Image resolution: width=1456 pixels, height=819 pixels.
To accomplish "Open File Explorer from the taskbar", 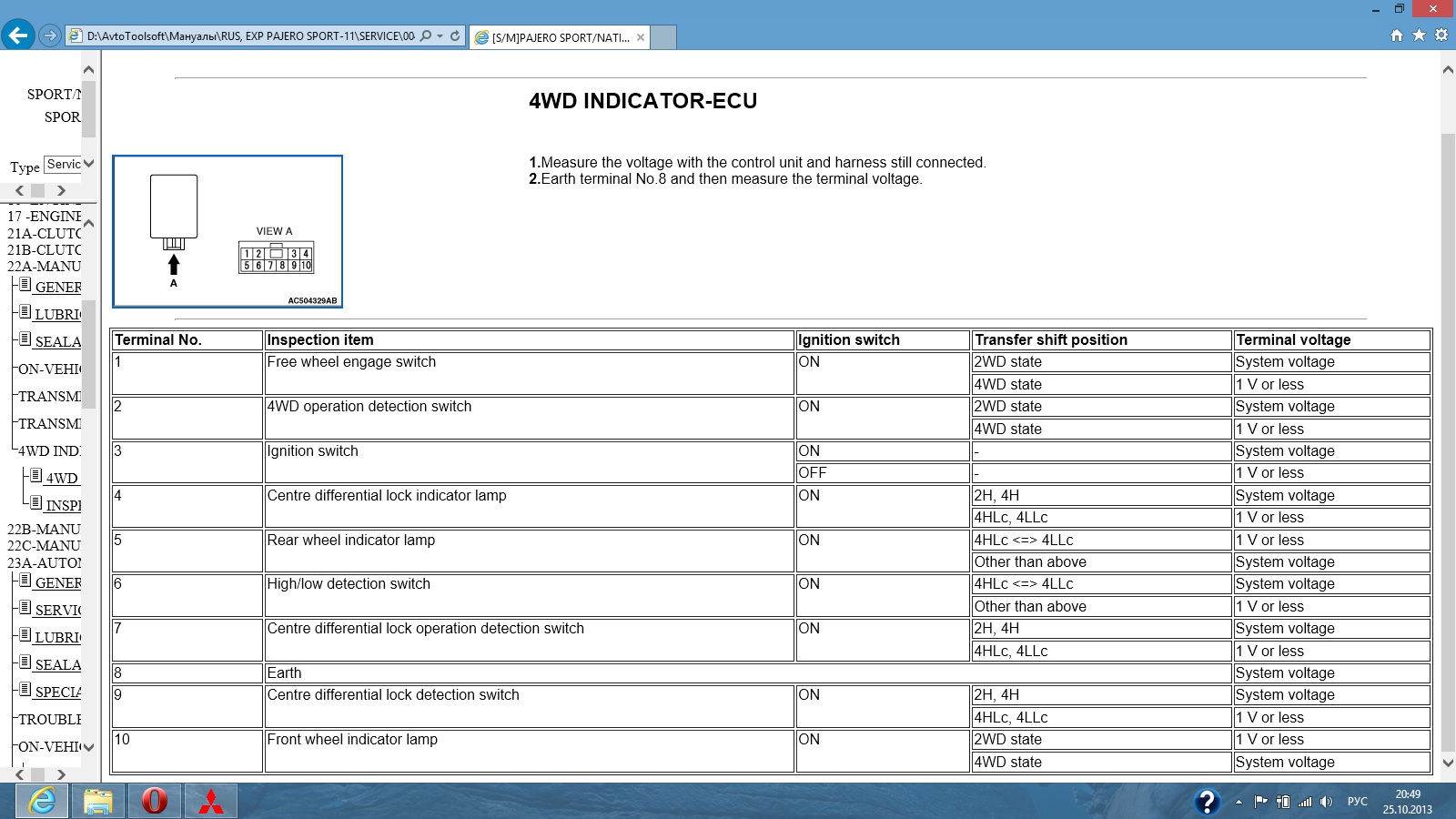I will 98,801.
